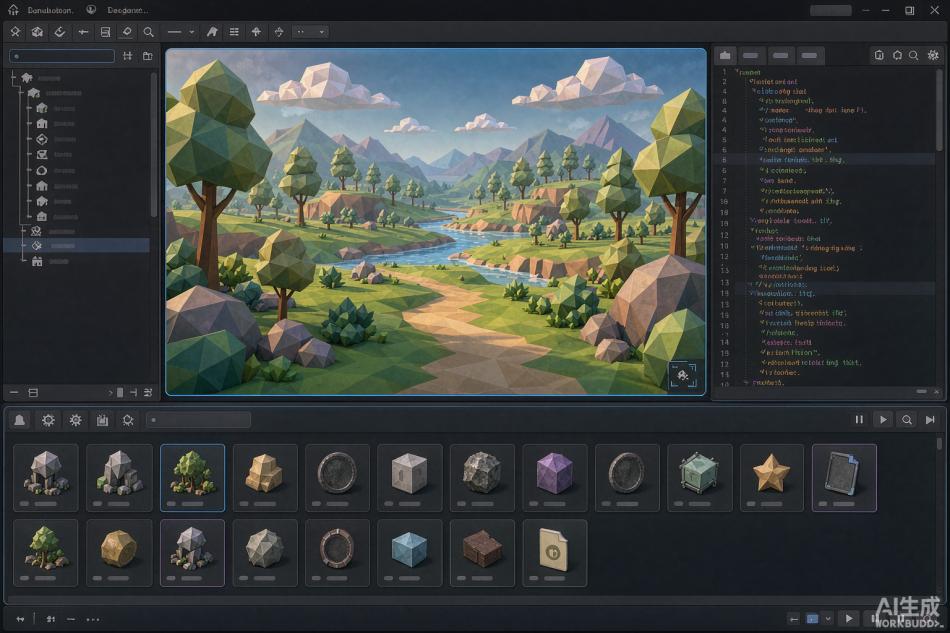Select the light blue cube asset
Screen dimensions: 950x633
click(409, 552)
